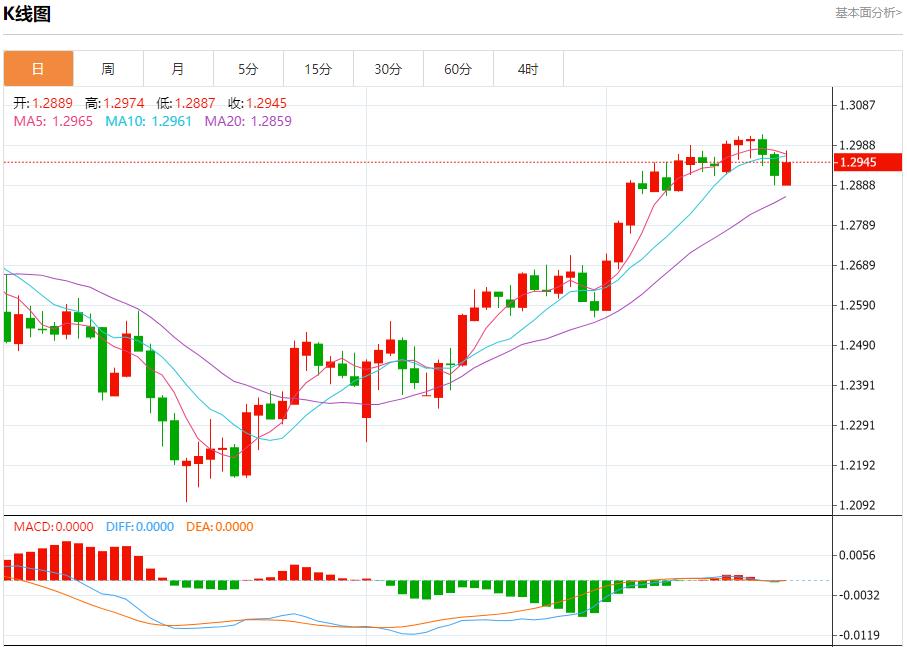This screenshot has width=907, height=647.
Task: Open the 5分 interval tab
Action: tap(248, 69)
